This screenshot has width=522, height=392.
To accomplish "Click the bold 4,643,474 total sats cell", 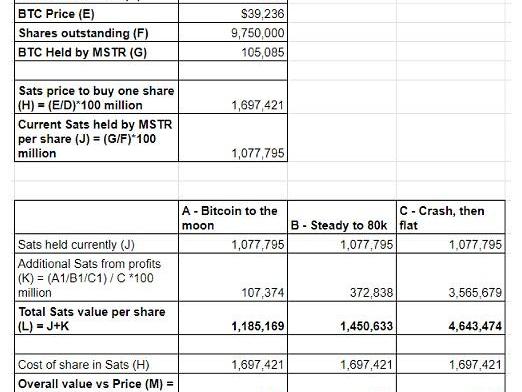I will (451, 318).
